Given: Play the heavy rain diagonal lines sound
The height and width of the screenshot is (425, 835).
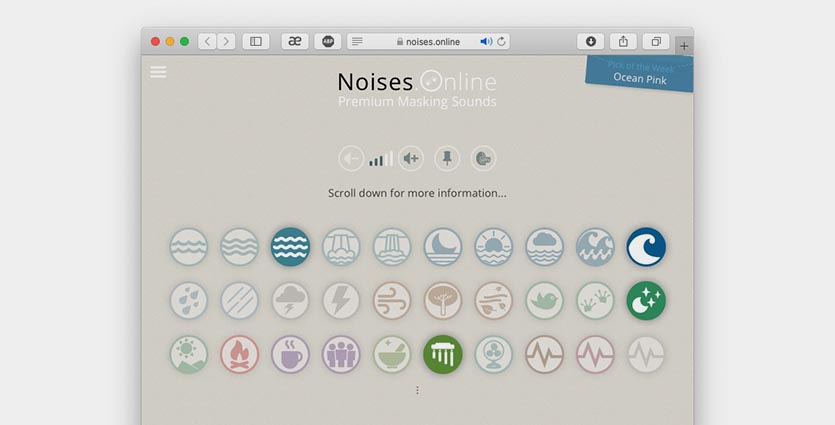Looking at the screenshot, I should pyautogui.click(x=239, y=301).
